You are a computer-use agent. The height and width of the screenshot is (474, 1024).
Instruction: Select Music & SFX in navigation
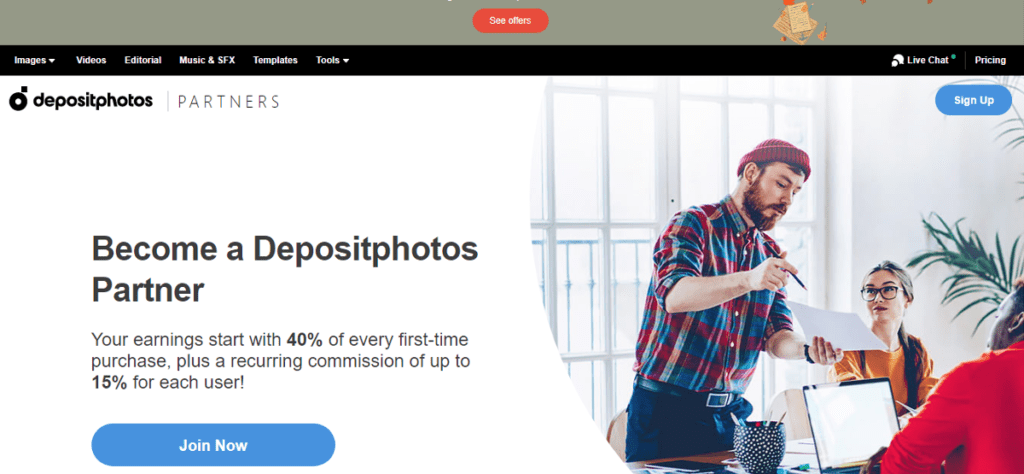pos(207,60)
